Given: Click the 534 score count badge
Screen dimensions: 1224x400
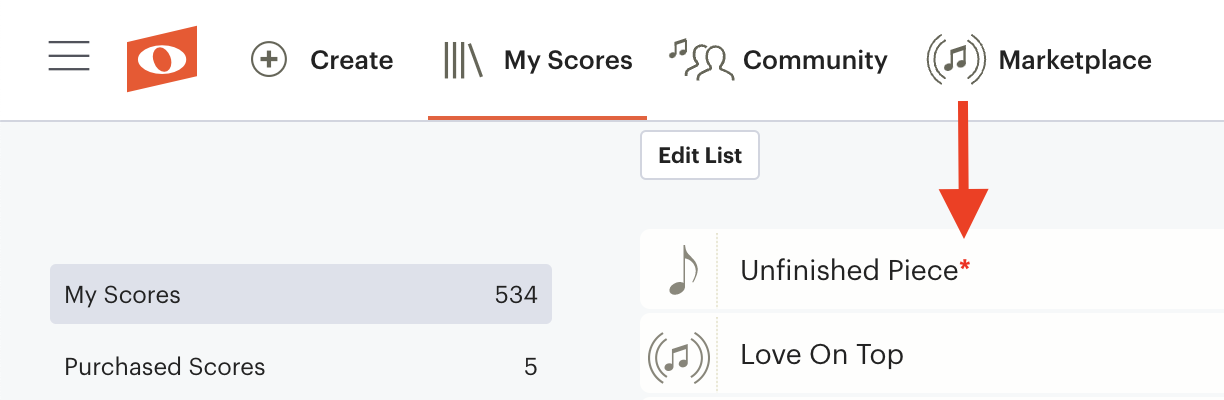Looking at the screenshot, I should (516, 295).
